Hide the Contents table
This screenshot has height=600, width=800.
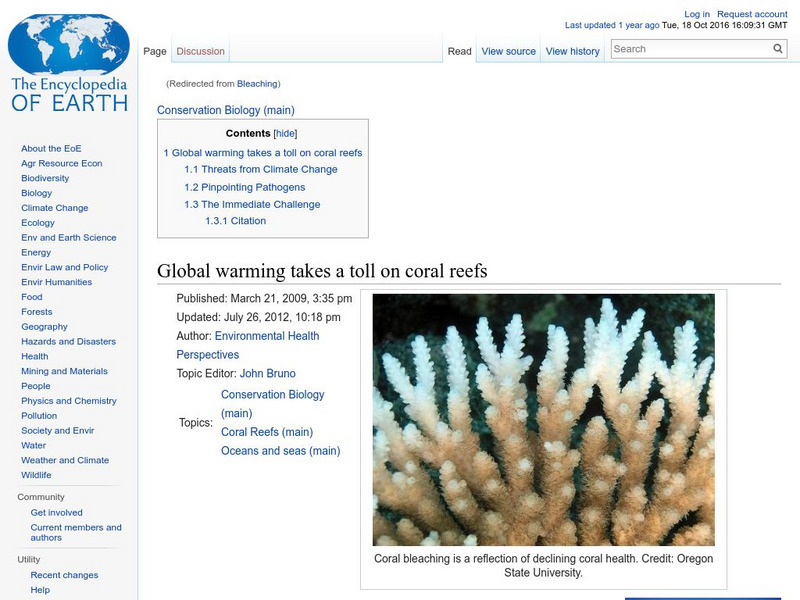[x=285, y=133]
